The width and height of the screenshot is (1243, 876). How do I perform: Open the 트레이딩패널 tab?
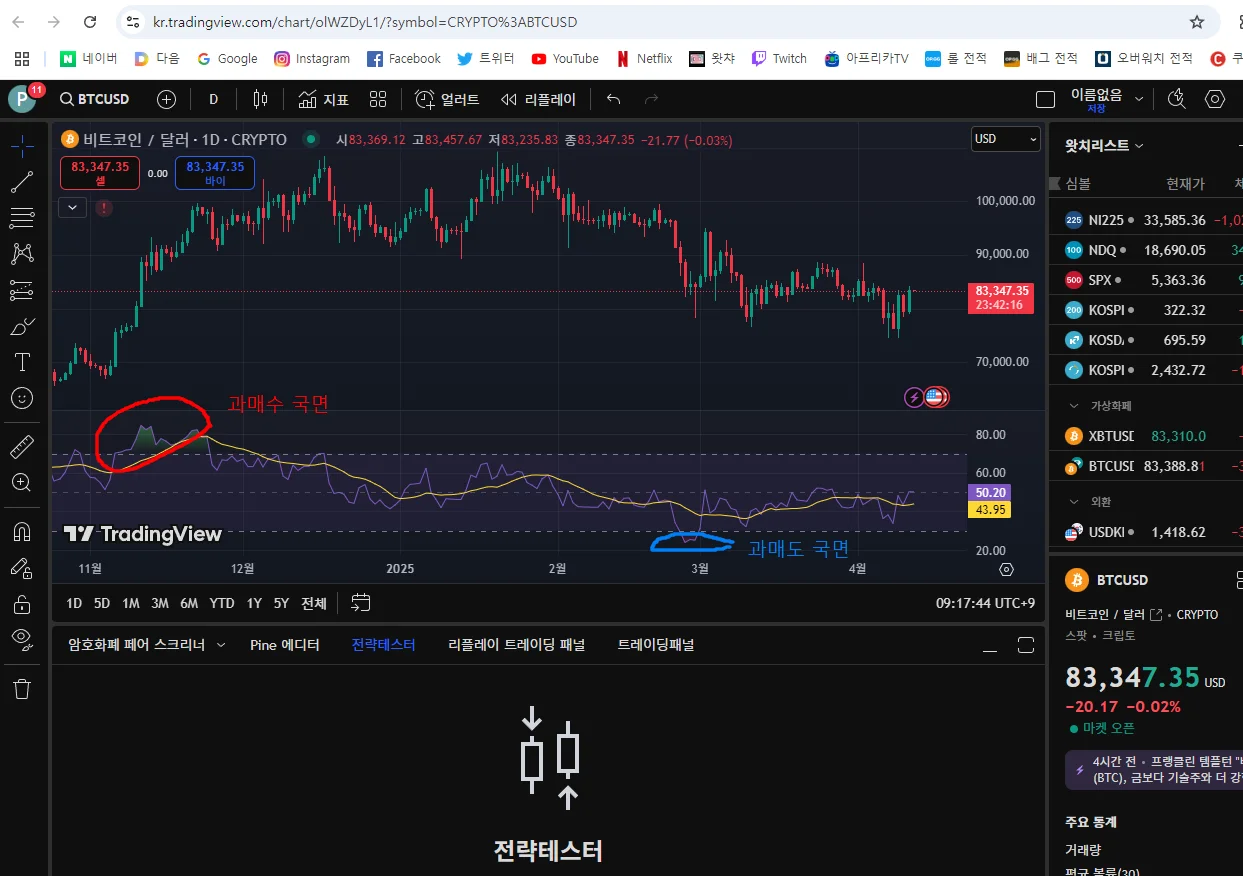tap(655, 645)
